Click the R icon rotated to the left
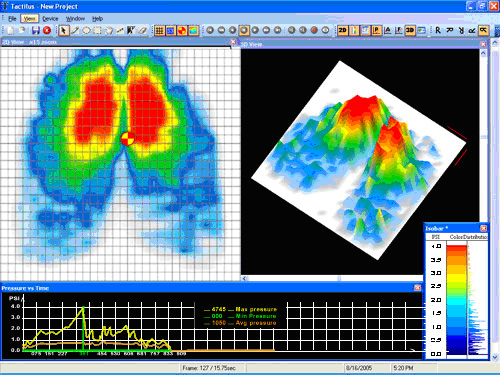Screen dimensions: 500x375 tap(450, 30)
